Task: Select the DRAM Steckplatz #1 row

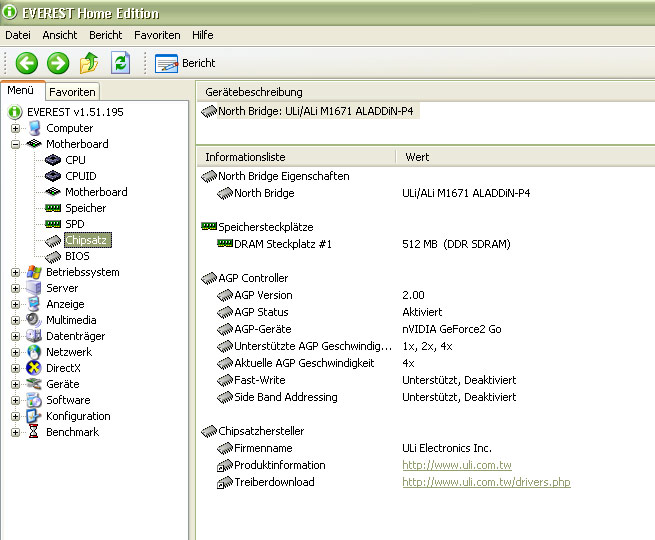Action: point(363,244)
